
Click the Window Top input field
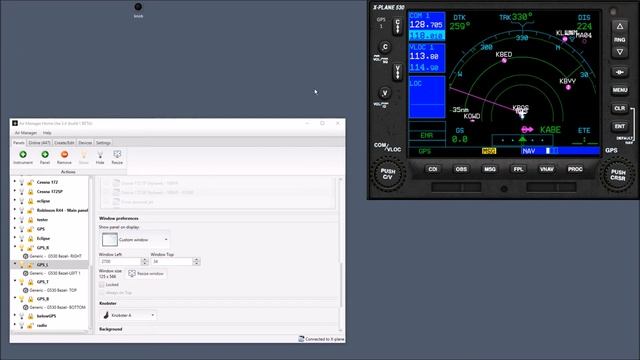pyautogui.click(x=172, y=261)
